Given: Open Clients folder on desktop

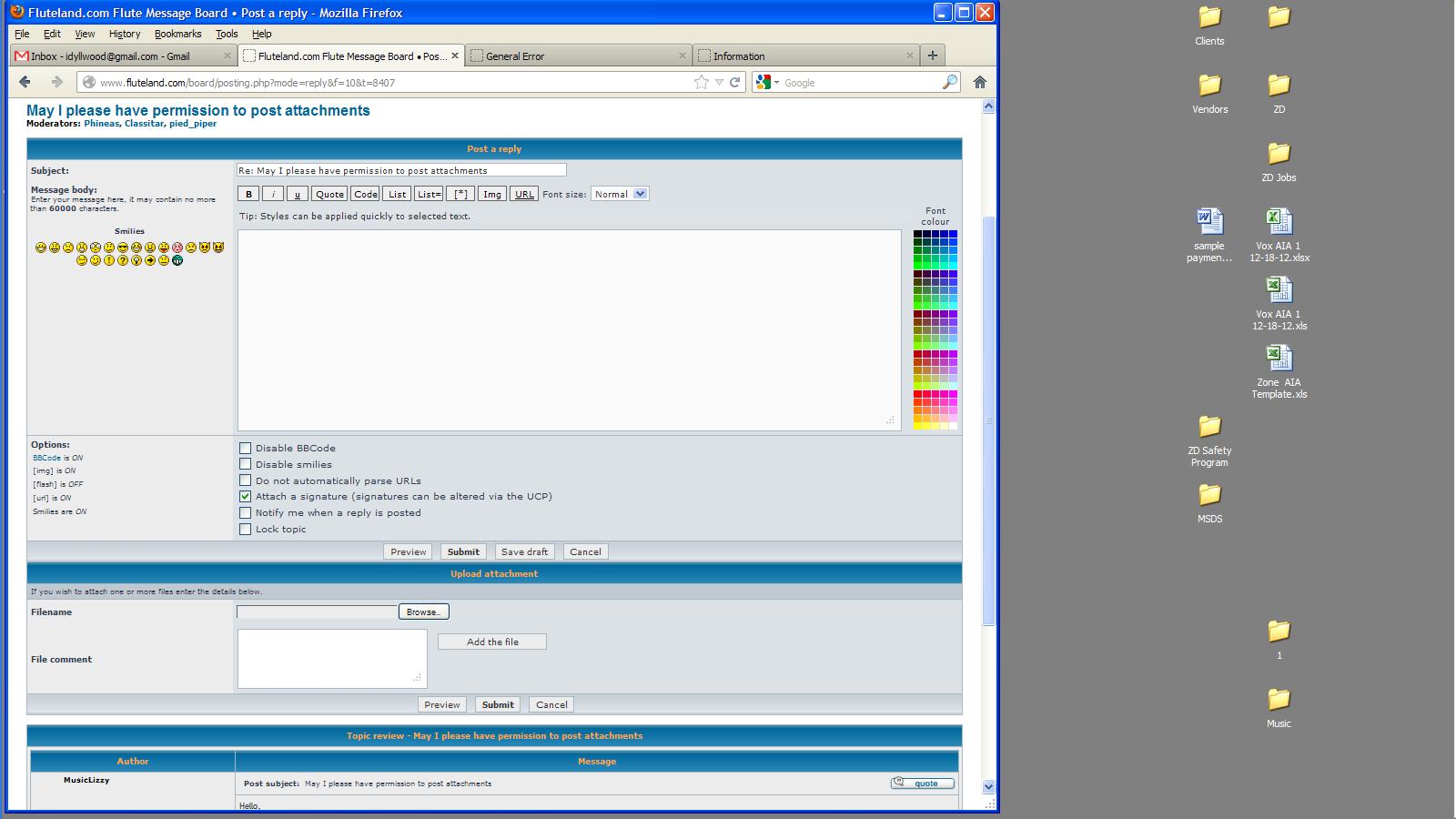Looking at the screenshot, I should [1209, 25].
